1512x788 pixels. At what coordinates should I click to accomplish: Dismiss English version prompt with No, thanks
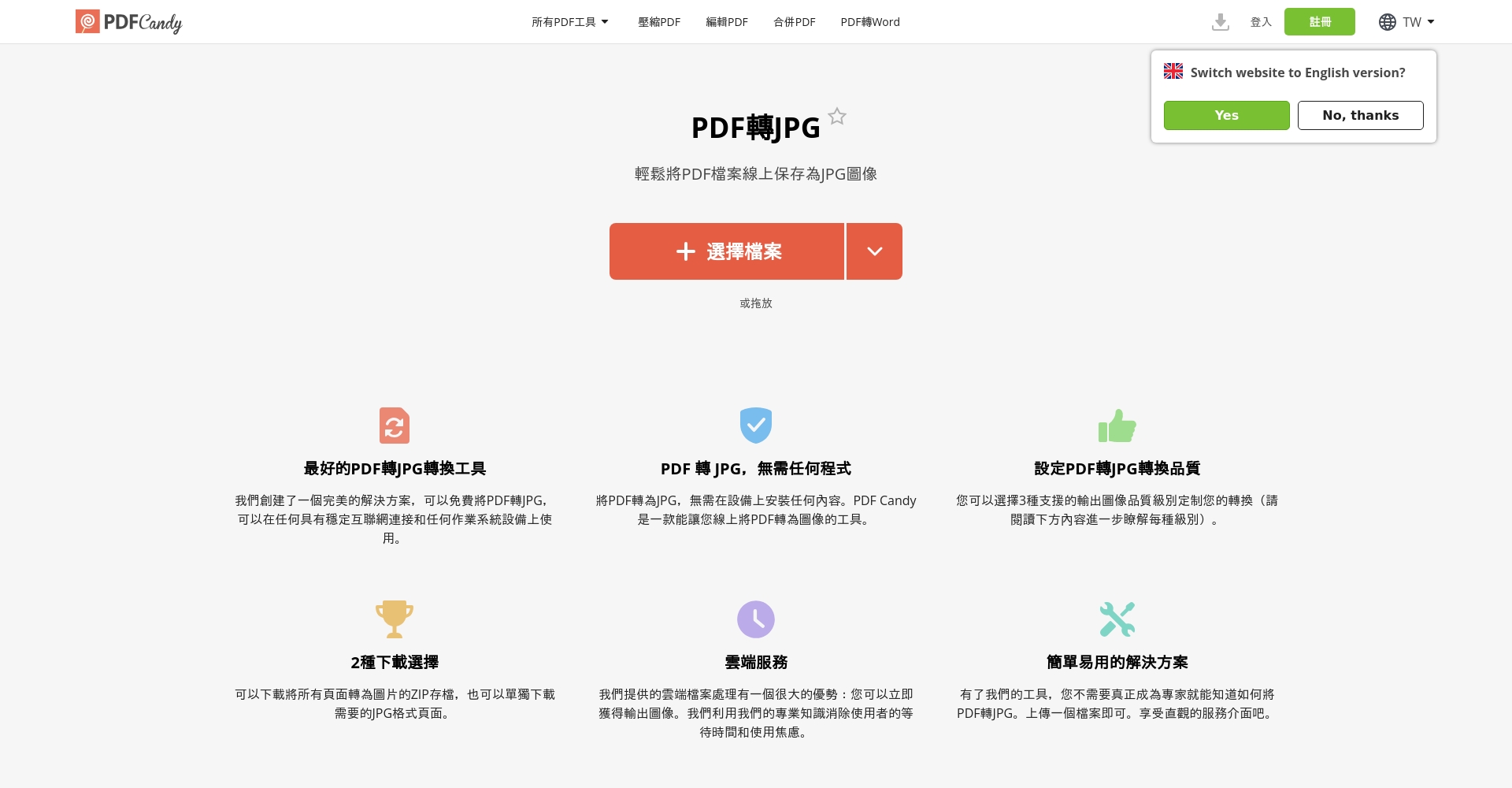coord(1360,115)
